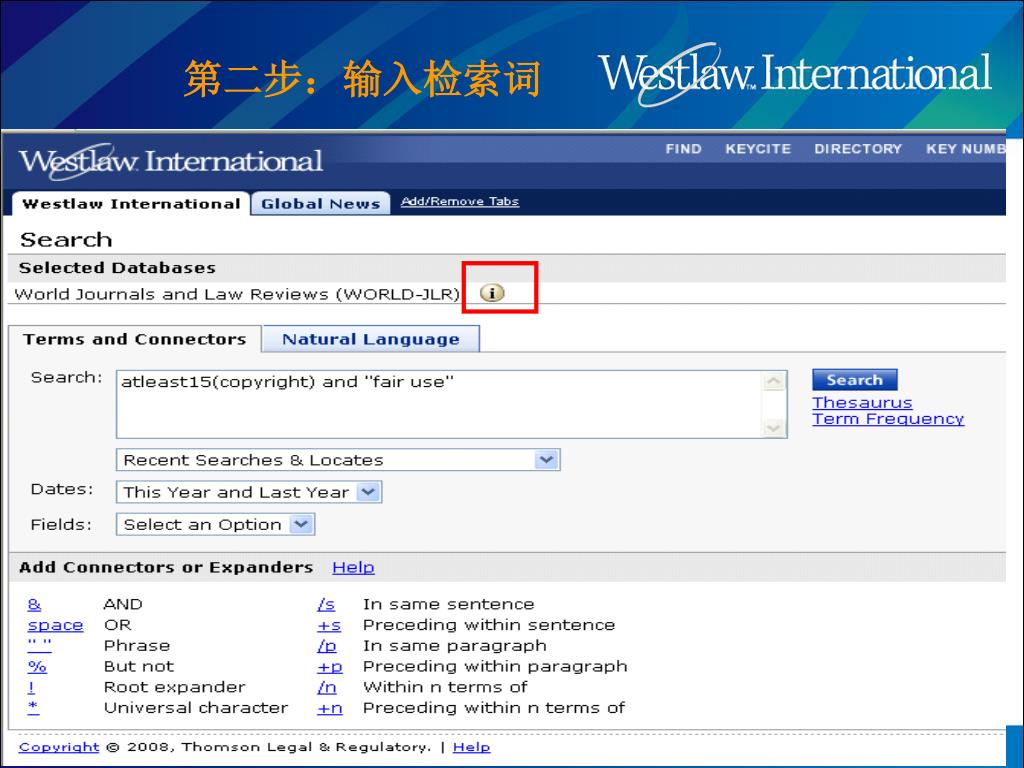Click inside the search query text box
Image resolution: width=1024 pixels, height=768 pixels.
pos(439,404)
